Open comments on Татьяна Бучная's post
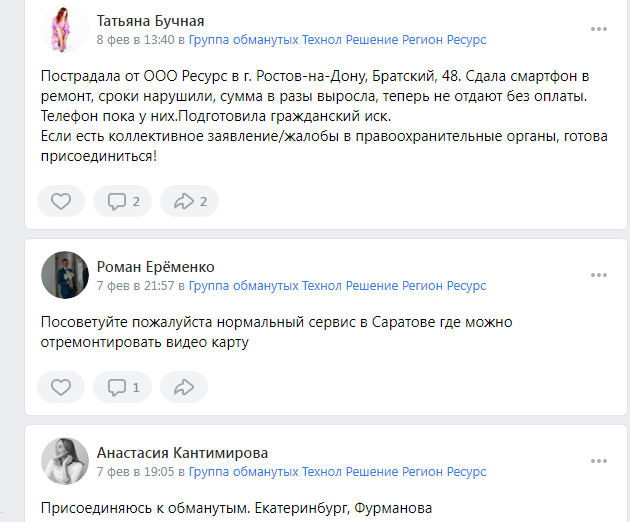Screen dimensions: 630x522 [x=122, y=201]
